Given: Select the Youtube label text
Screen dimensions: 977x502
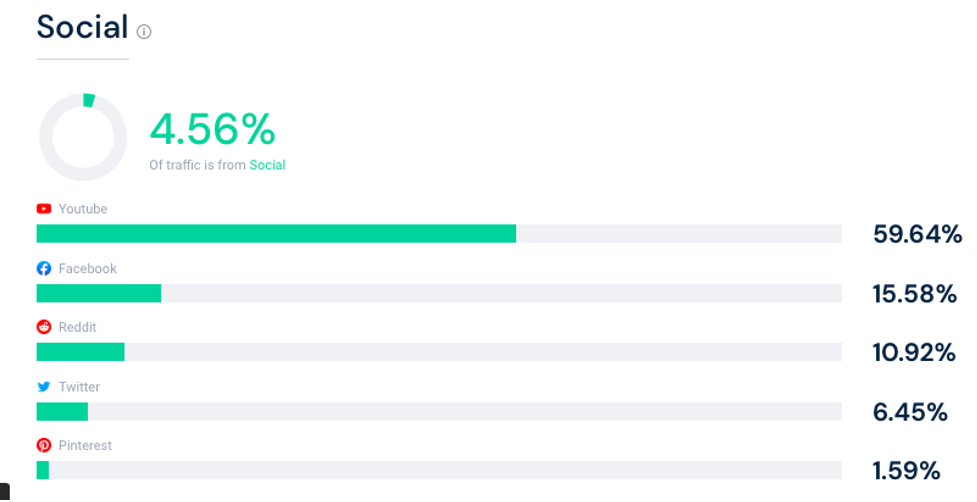Looking at the screenshot, I should click(83, 209).
